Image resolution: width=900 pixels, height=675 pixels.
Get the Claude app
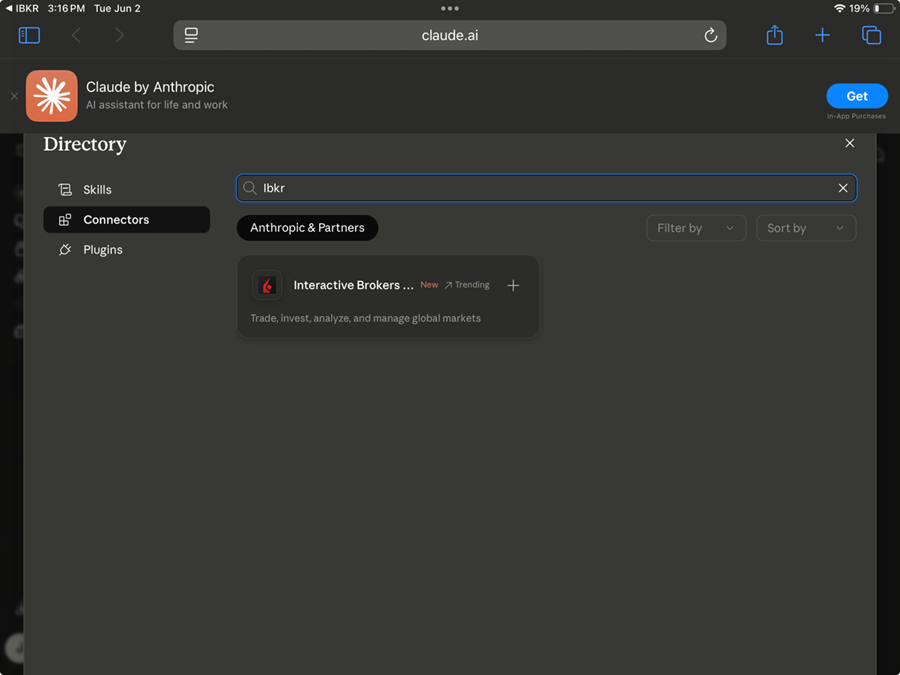click(x=856, y=96)
